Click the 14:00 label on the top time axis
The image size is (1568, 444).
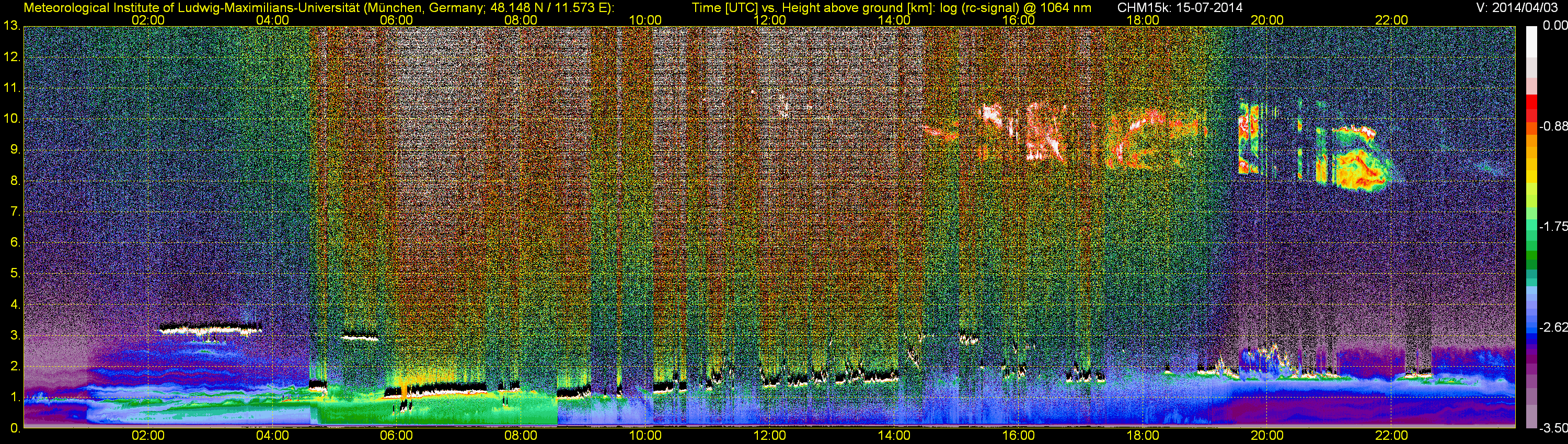click(894, 20)
